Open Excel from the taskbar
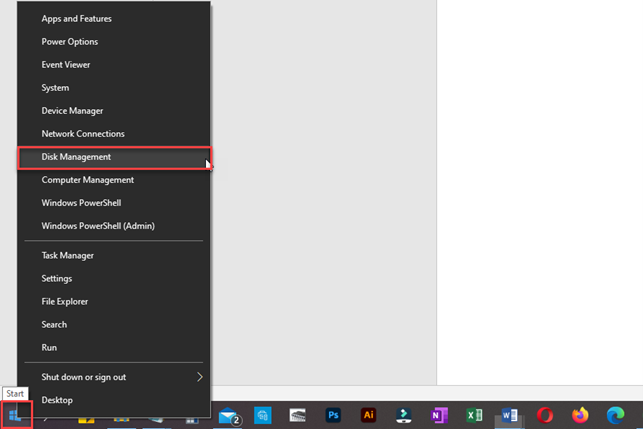 pyautogui.click(x=474, y=416)
